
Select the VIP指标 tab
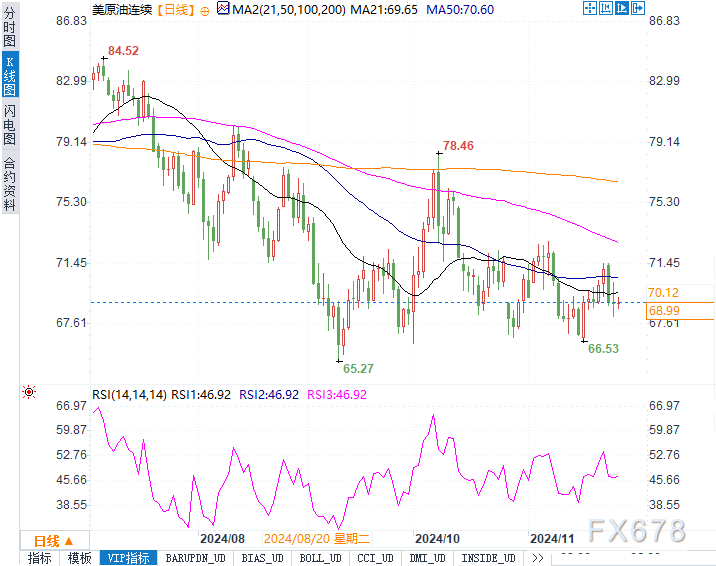click(128, 558)
